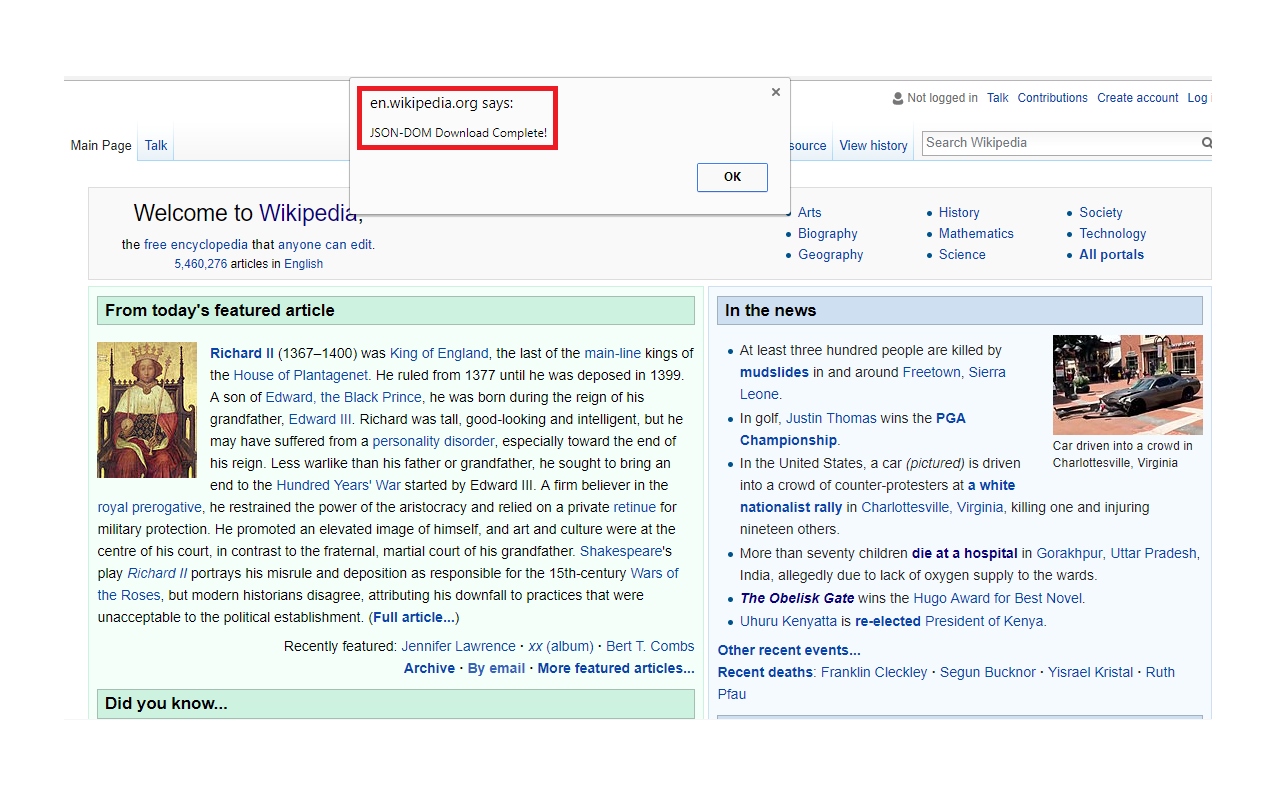Switch to the Talk tab
1280x800 pixels.
coord(156,146)
